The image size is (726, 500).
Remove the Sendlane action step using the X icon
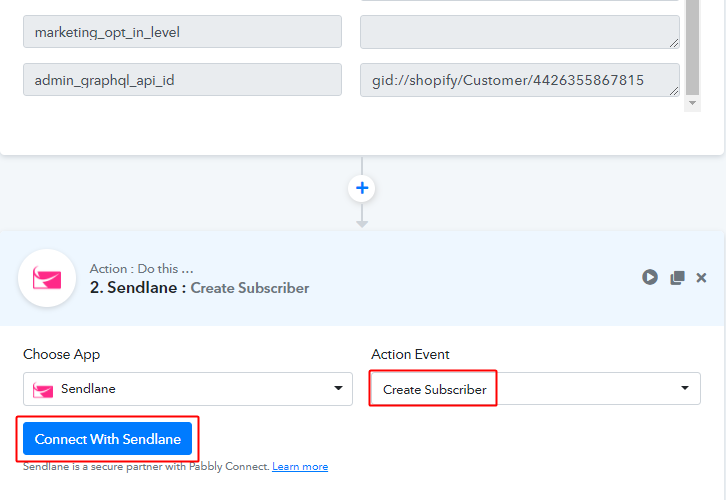(701, 277)
